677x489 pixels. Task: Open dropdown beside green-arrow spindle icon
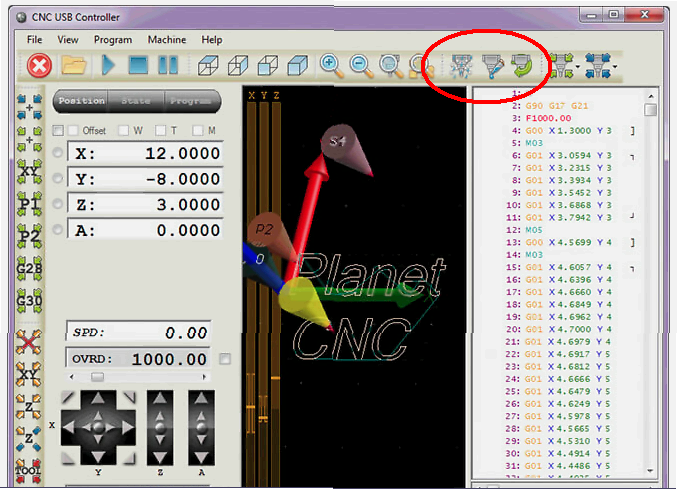click(x=578, y=66)
